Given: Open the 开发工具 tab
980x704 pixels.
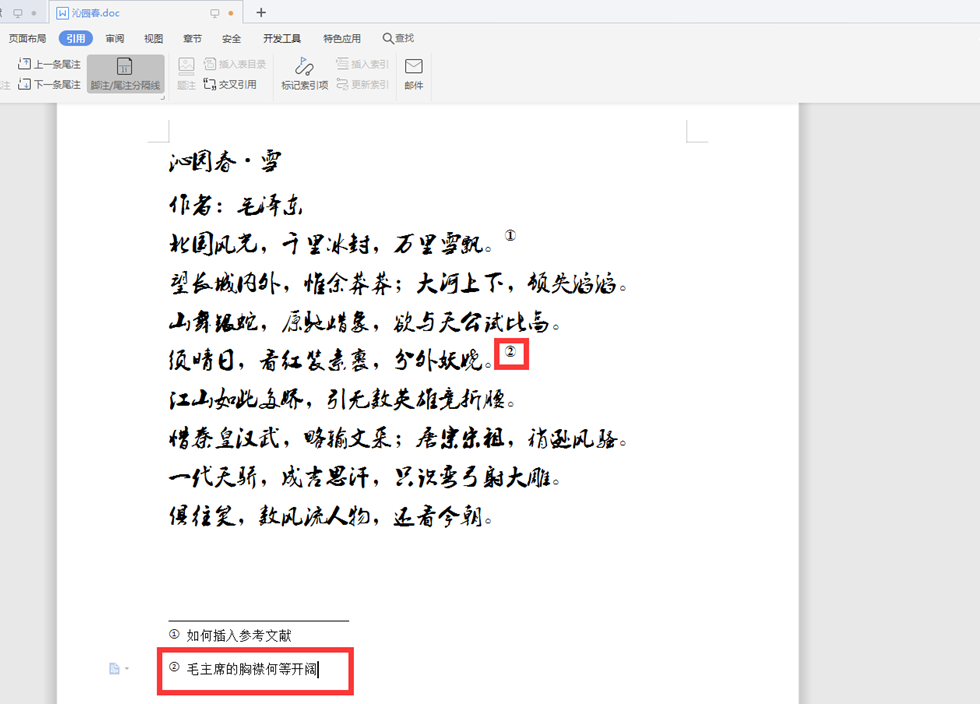Looking at the screenshot, I should [x=282, y=39].
